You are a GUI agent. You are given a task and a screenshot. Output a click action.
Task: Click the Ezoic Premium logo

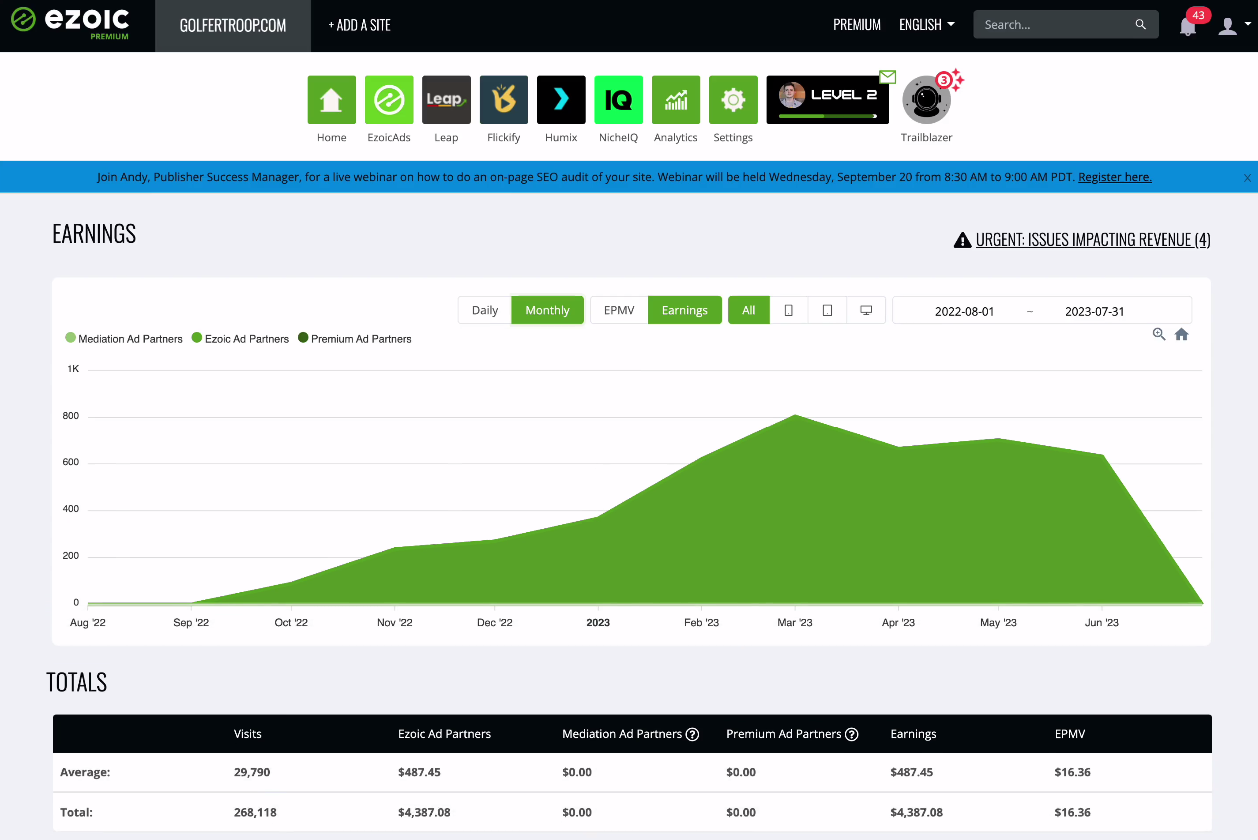point(70,22)
